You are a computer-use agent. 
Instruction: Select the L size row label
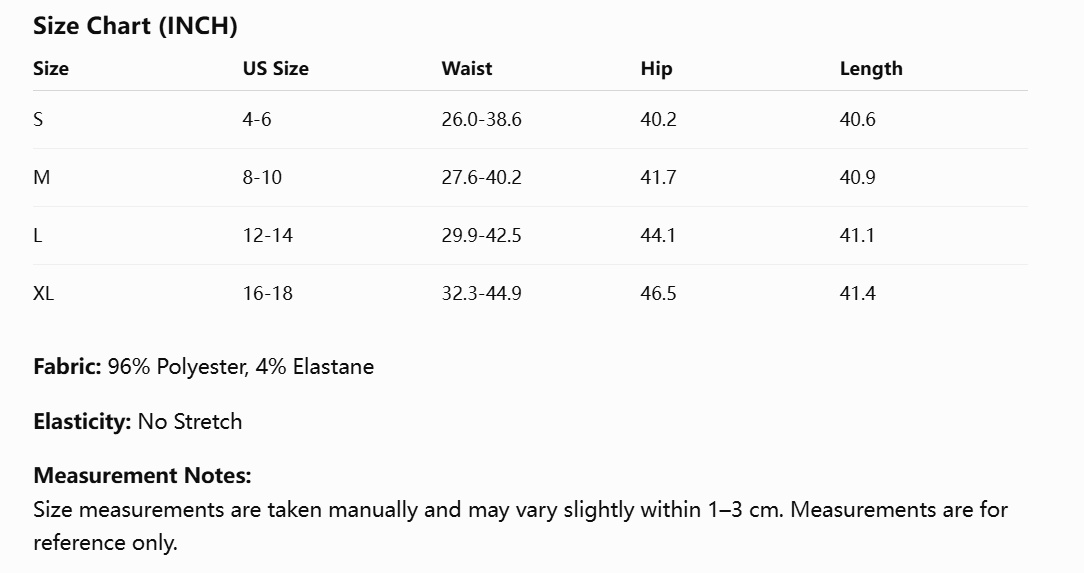click(37, 236)
